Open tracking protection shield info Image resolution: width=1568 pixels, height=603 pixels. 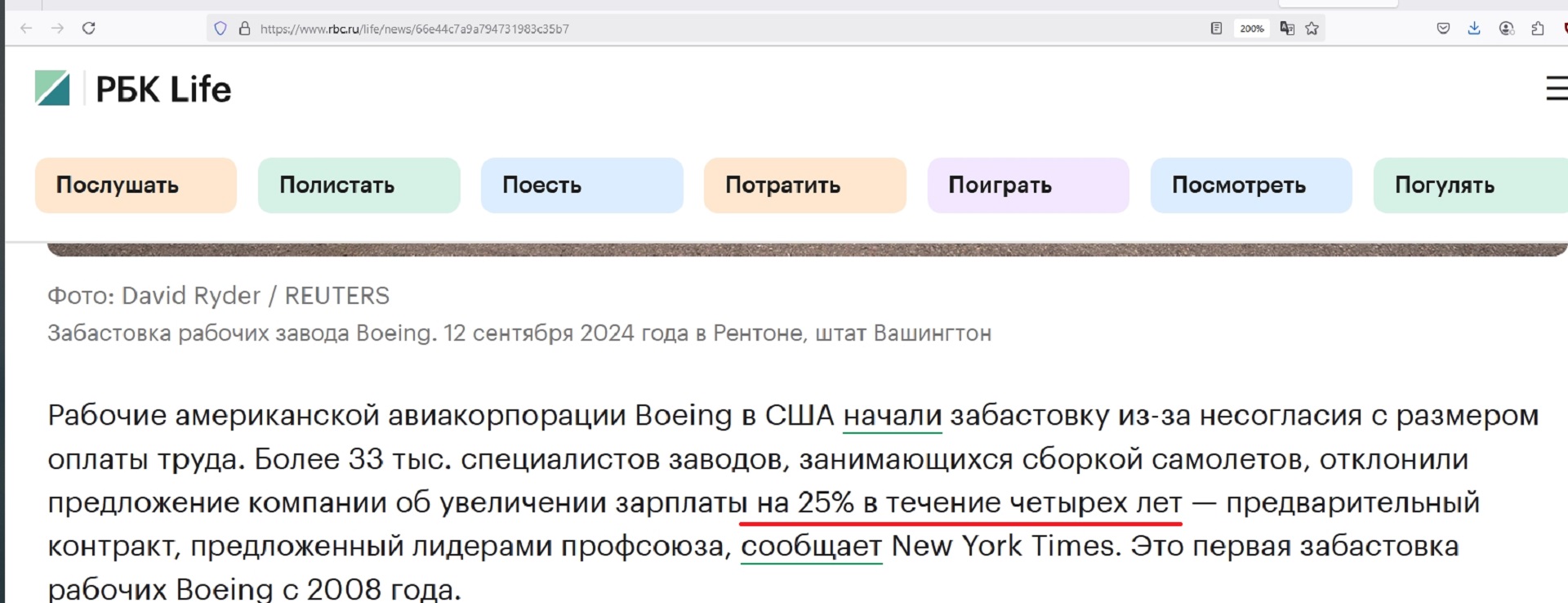[x=220, y=29]
